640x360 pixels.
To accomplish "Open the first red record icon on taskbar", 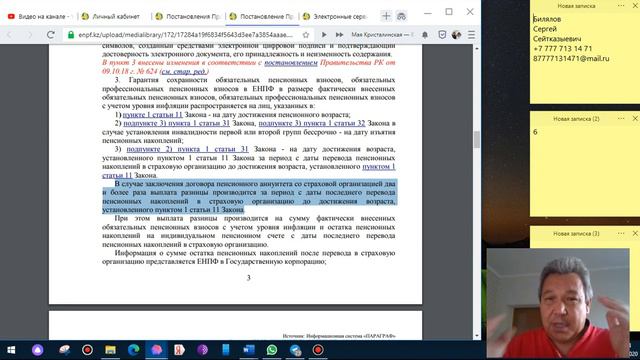I will 87,350.
